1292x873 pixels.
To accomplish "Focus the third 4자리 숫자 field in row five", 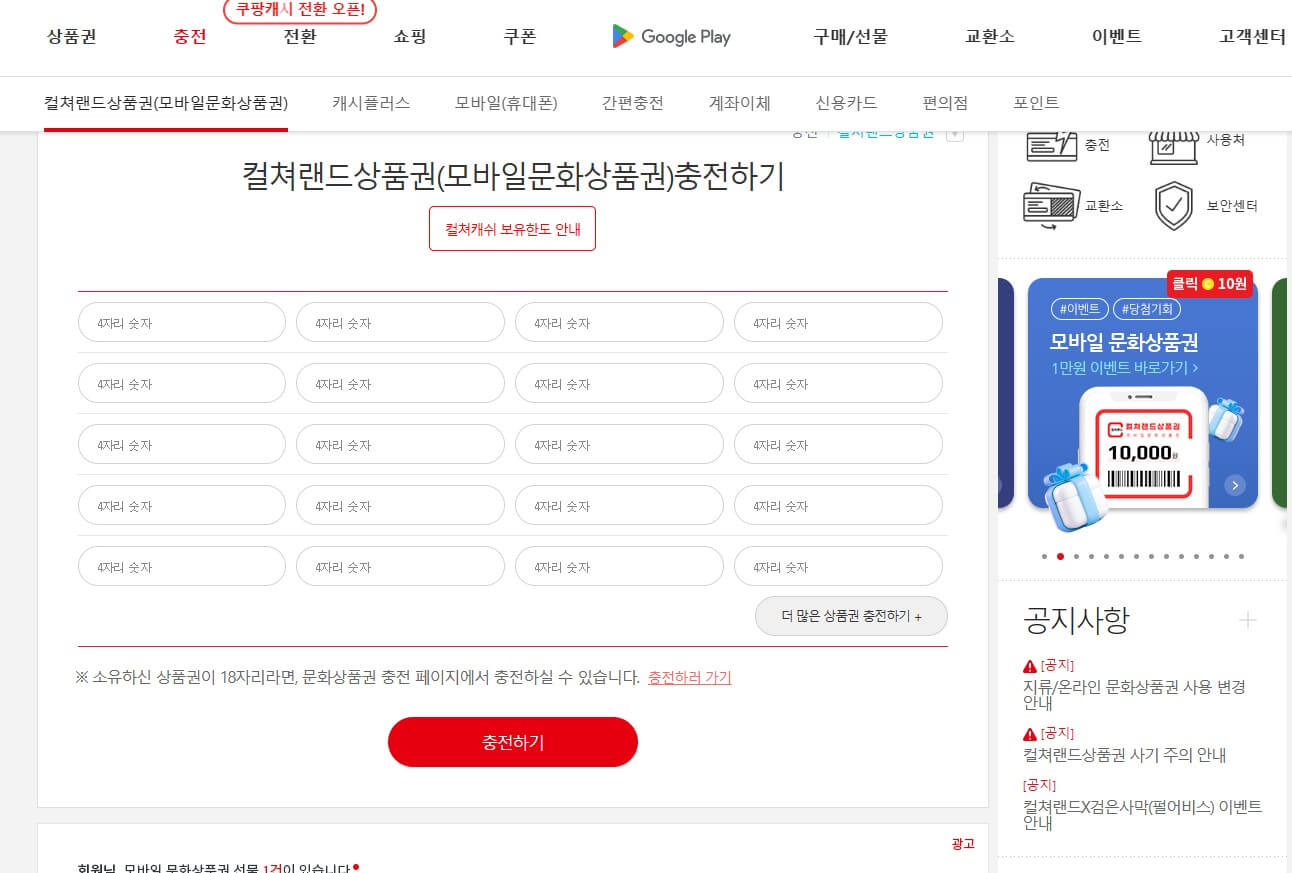I will (x=619, y=567).
